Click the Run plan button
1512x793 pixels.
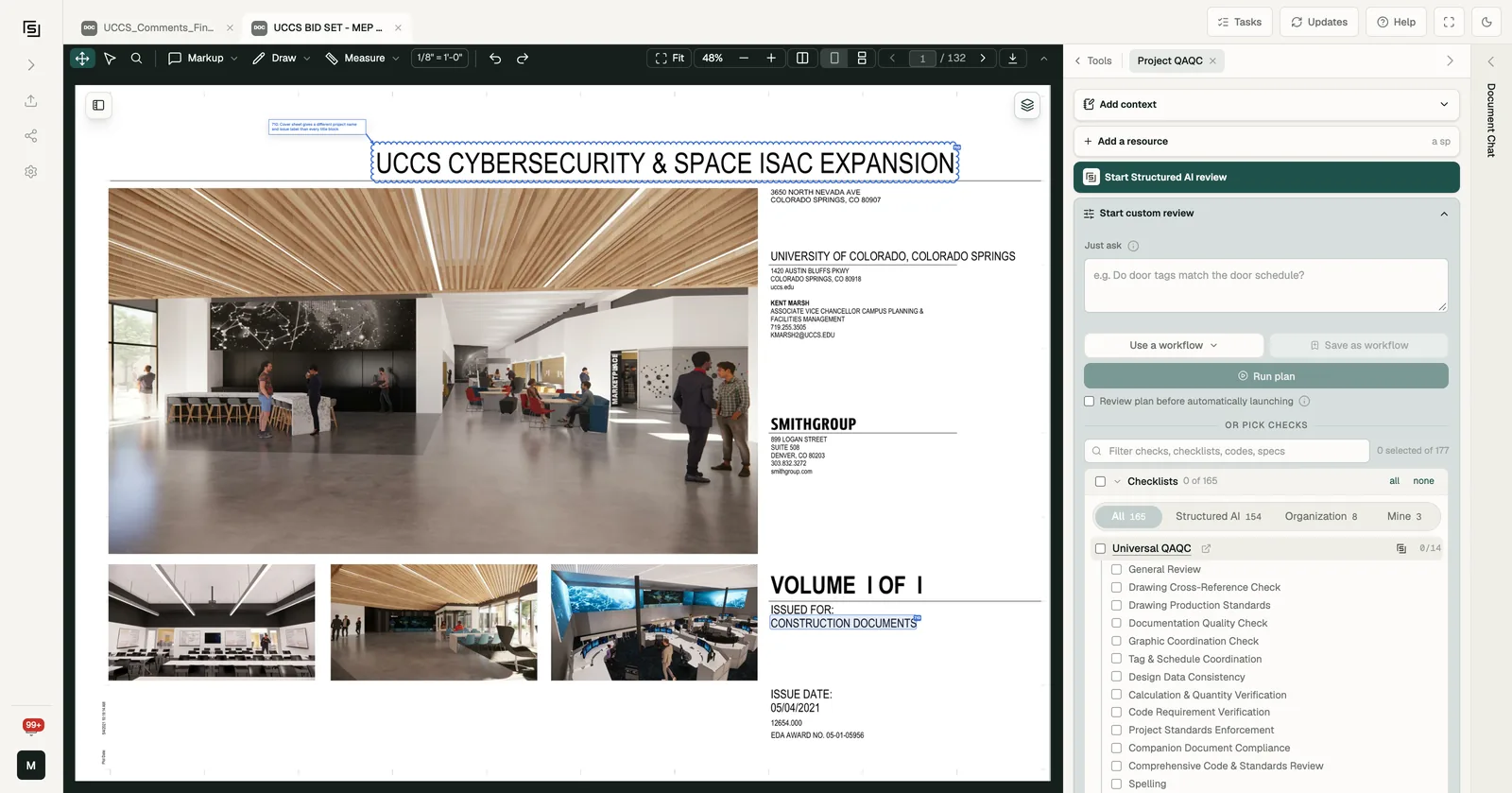click(x=1266, y=376)
